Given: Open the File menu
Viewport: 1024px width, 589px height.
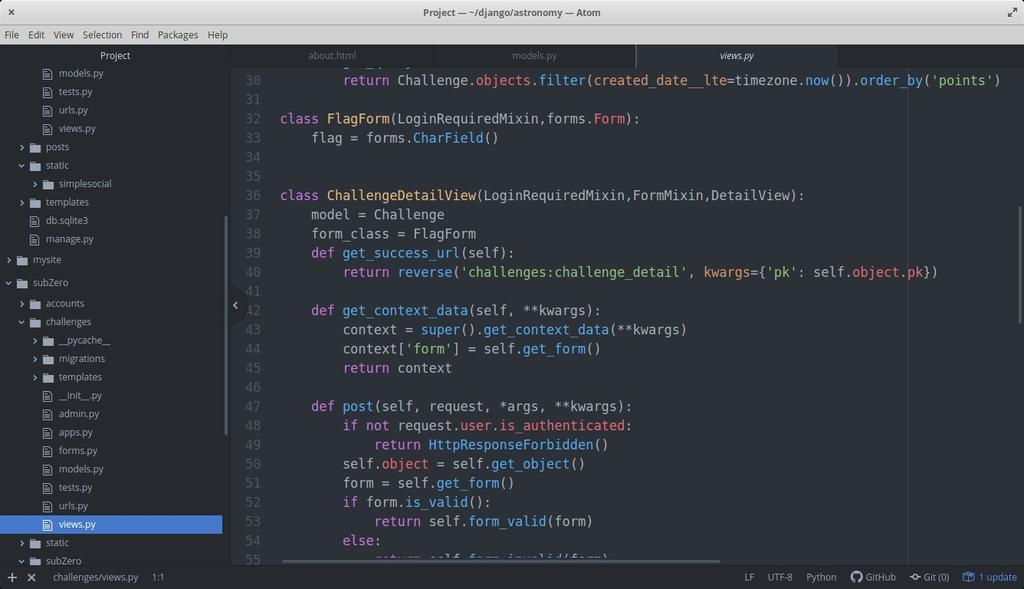Looking at the screenshot, I should pyautogui.click(x=12, y=35).
